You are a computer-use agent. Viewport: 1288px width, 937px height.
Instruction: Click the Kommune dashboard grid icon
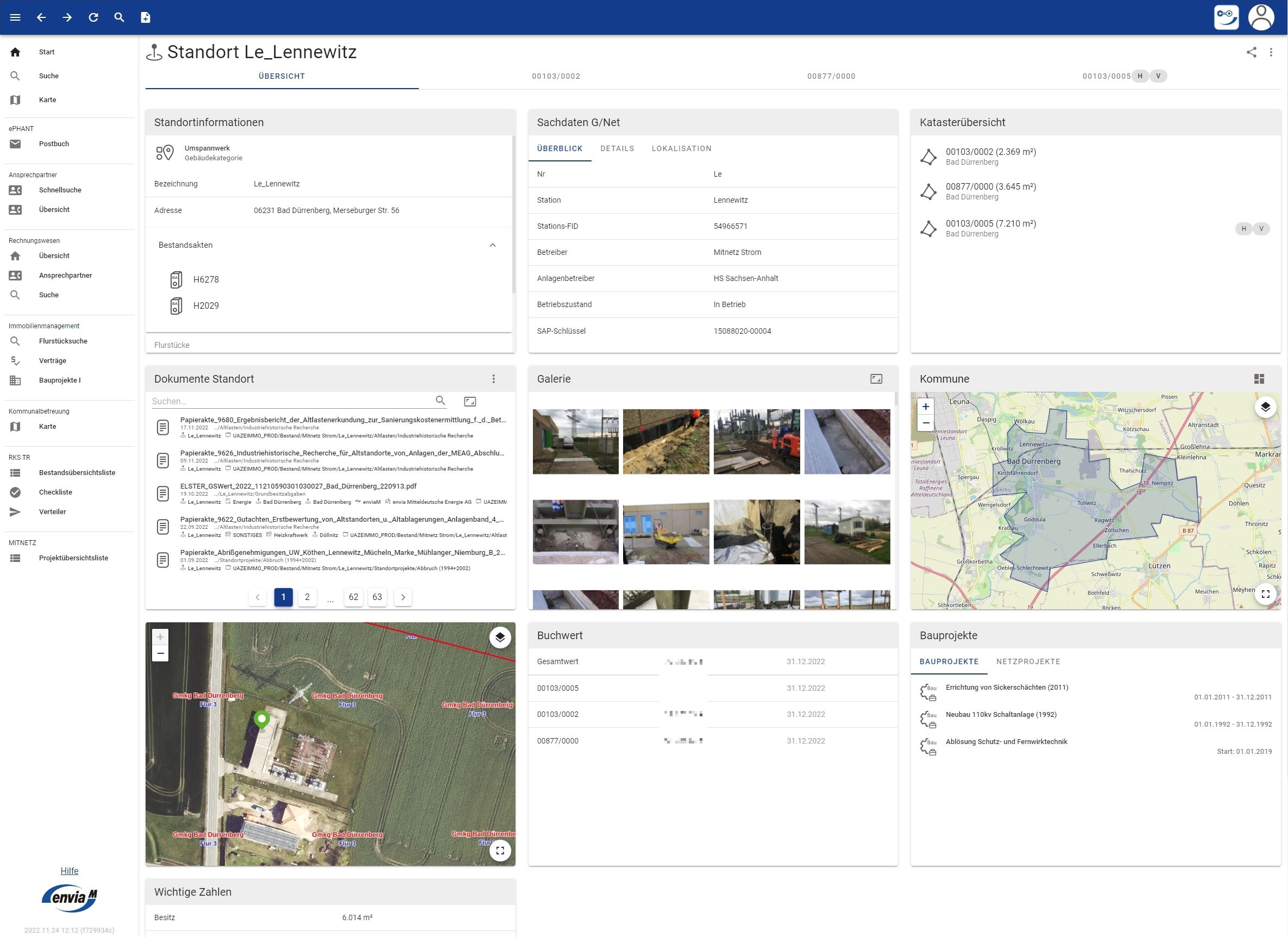pos(1259,379)
